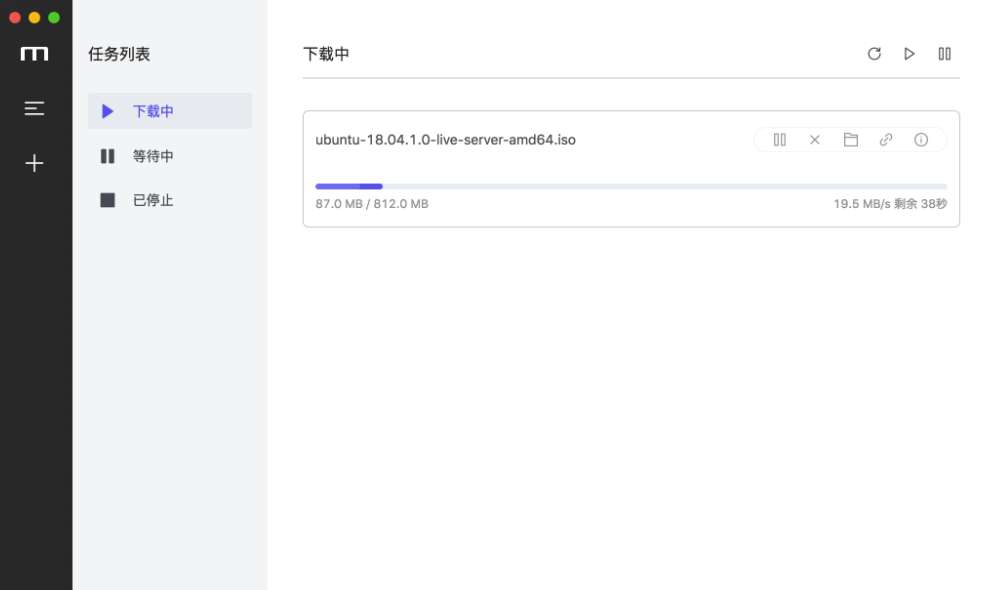The image size is (990, 590).
Task: Refresh the task list
Action: click(x=874, y=54)
